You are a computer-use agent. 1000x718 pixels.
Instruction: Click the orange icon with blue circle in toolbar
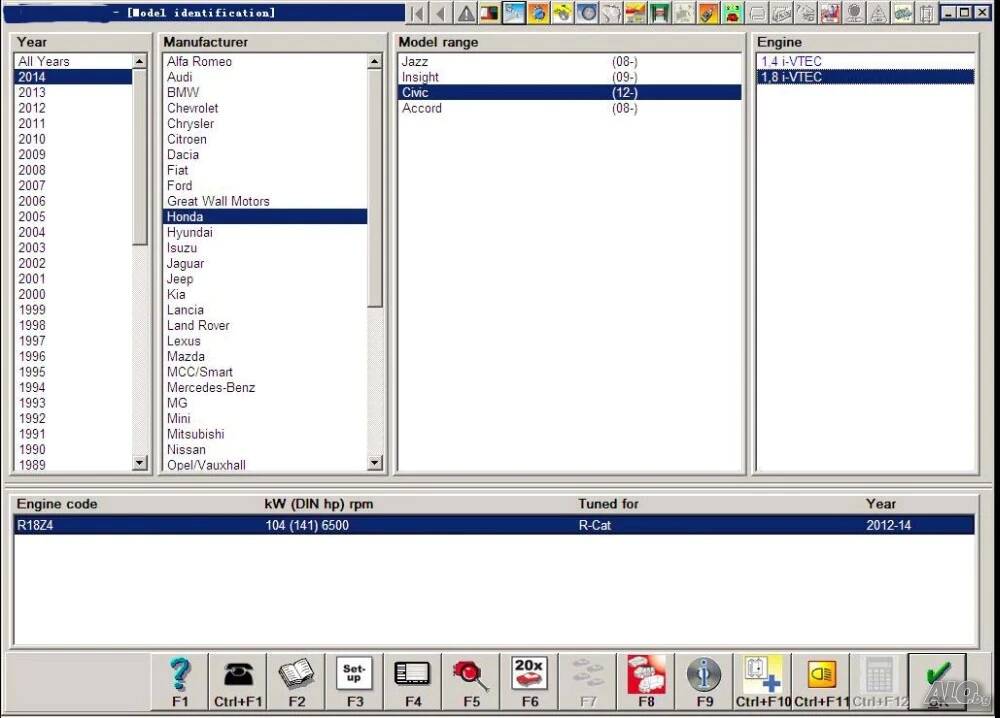[538, 13]
